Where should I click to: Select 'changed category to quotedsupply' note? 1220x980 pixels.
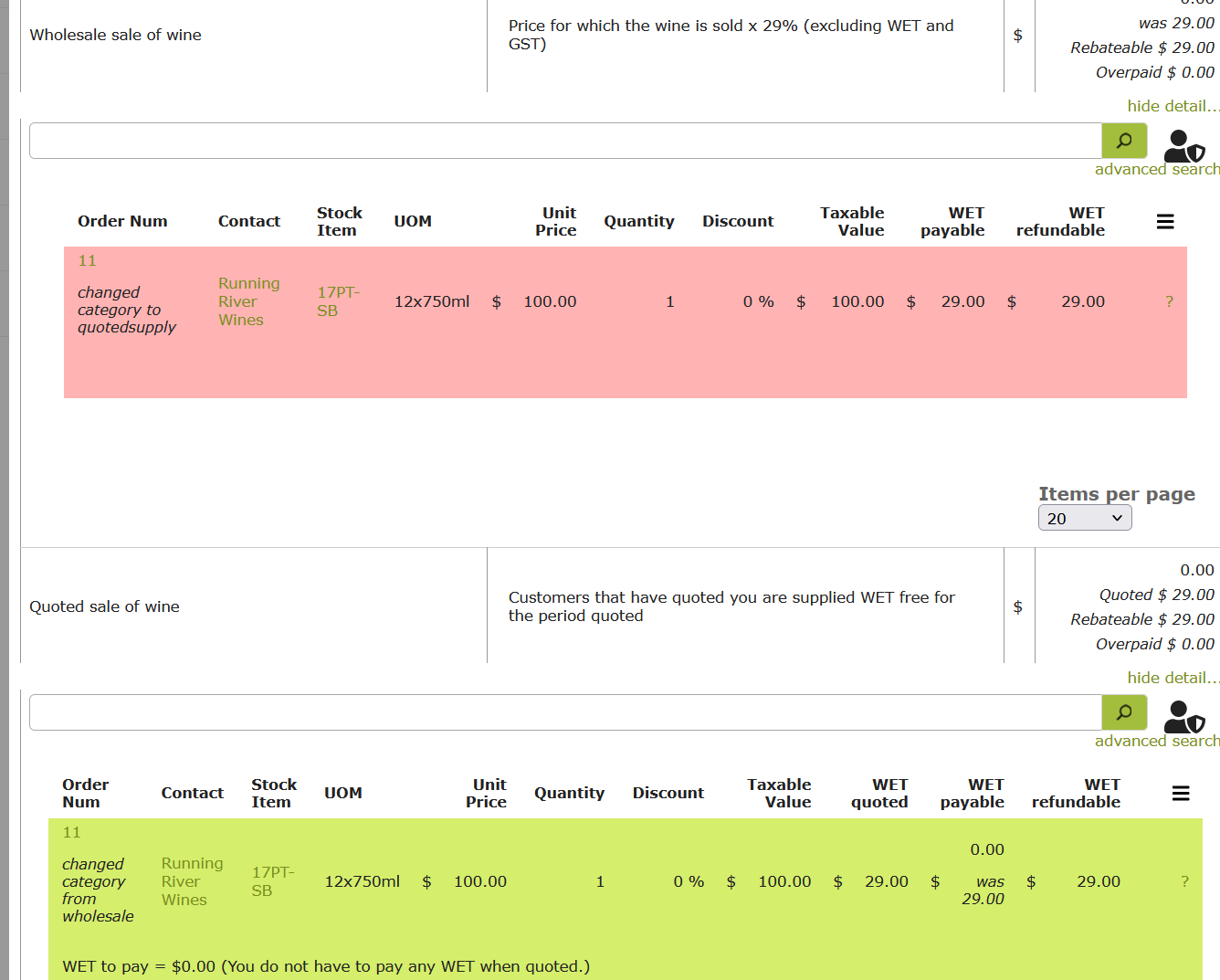[x=127, y=310]
